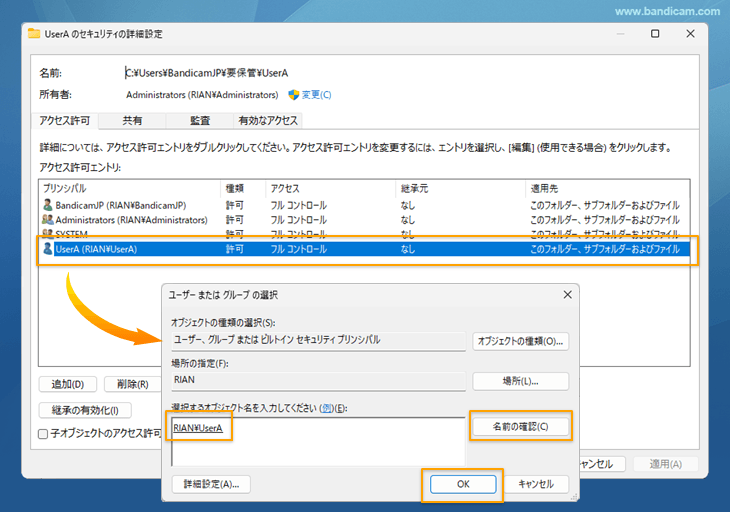Click the 詳細設定(A)... button
Screen dimensions: 730x512
(211, 484)
